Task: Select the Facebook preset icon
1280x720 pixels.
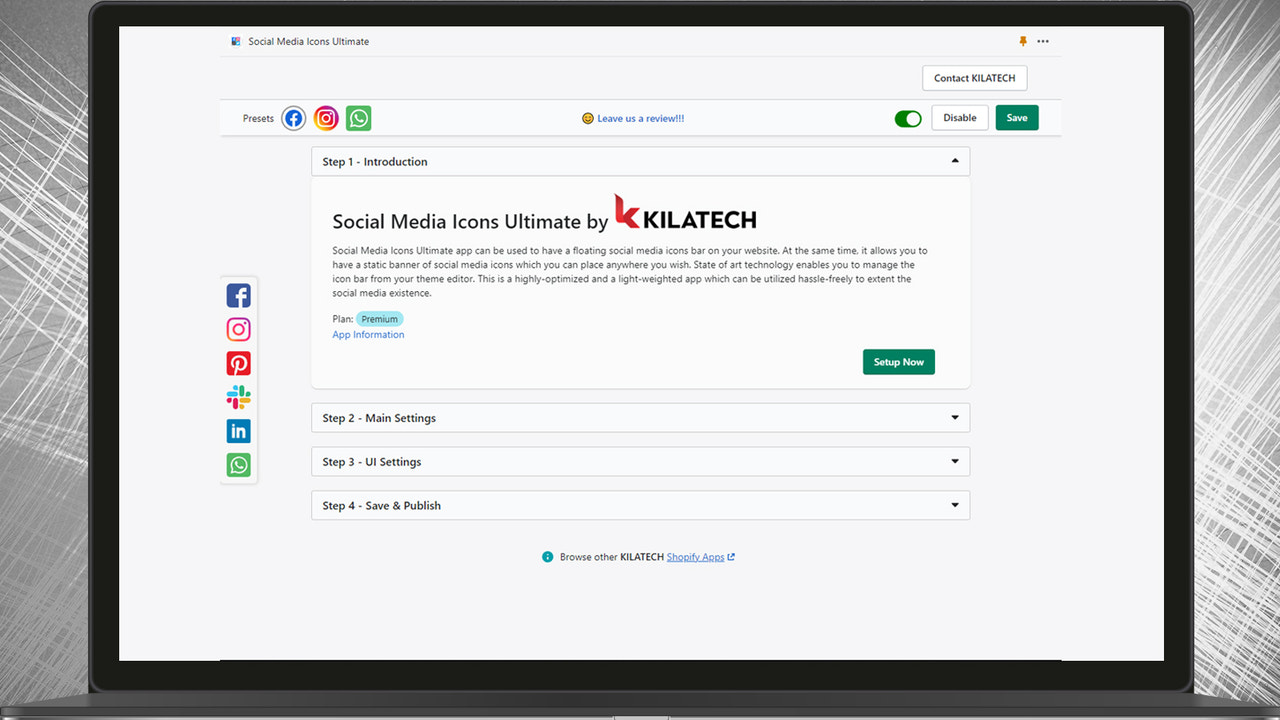Action: click(293, 118)
